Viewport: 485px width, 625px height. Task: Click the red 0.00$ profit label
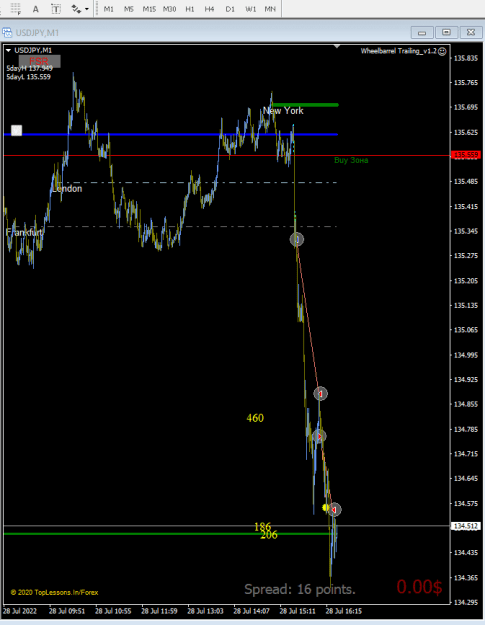[x=419, y=587]
